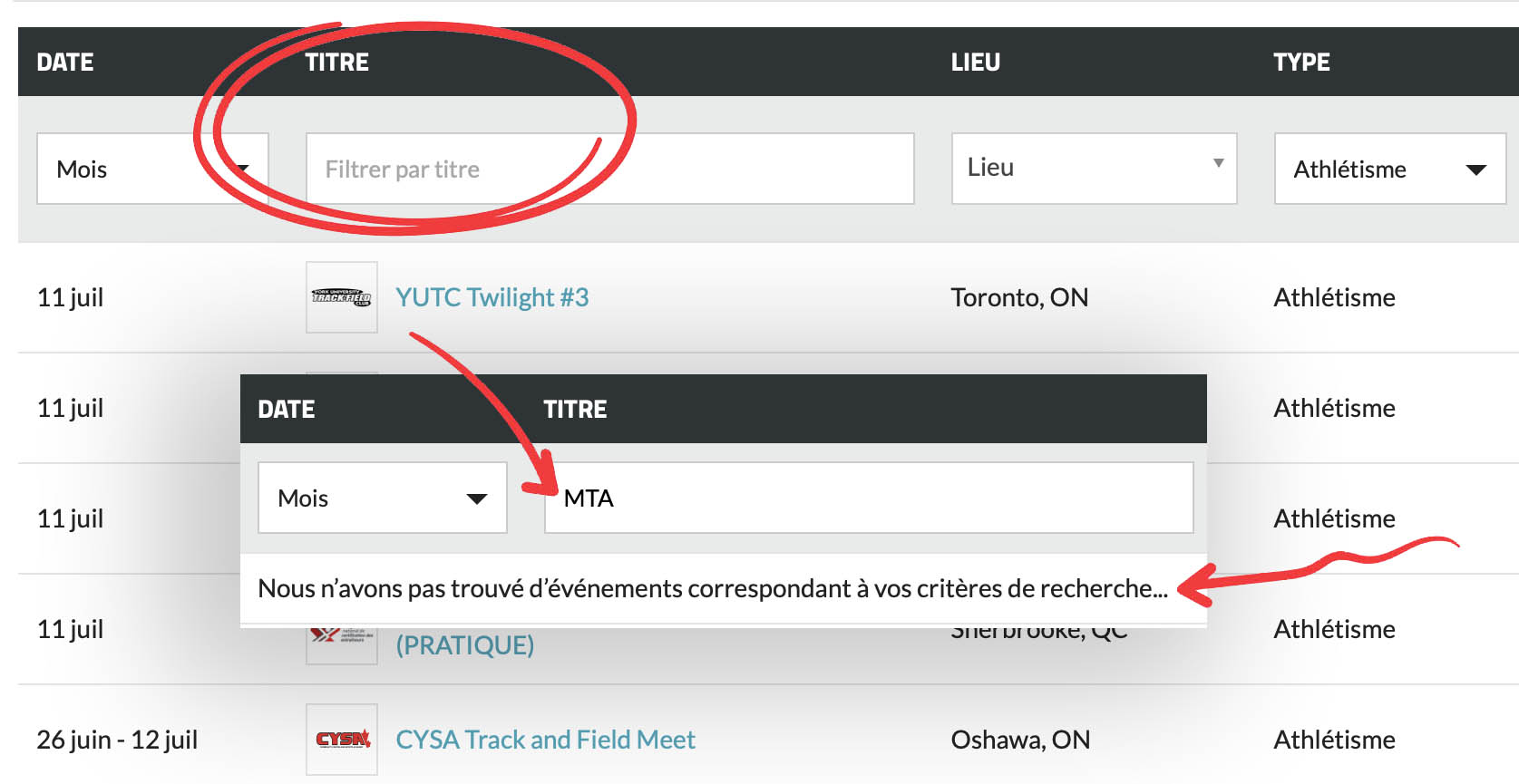Click the CYSA event logo thumbnail

pyautogui.click(x=341, y=740)
